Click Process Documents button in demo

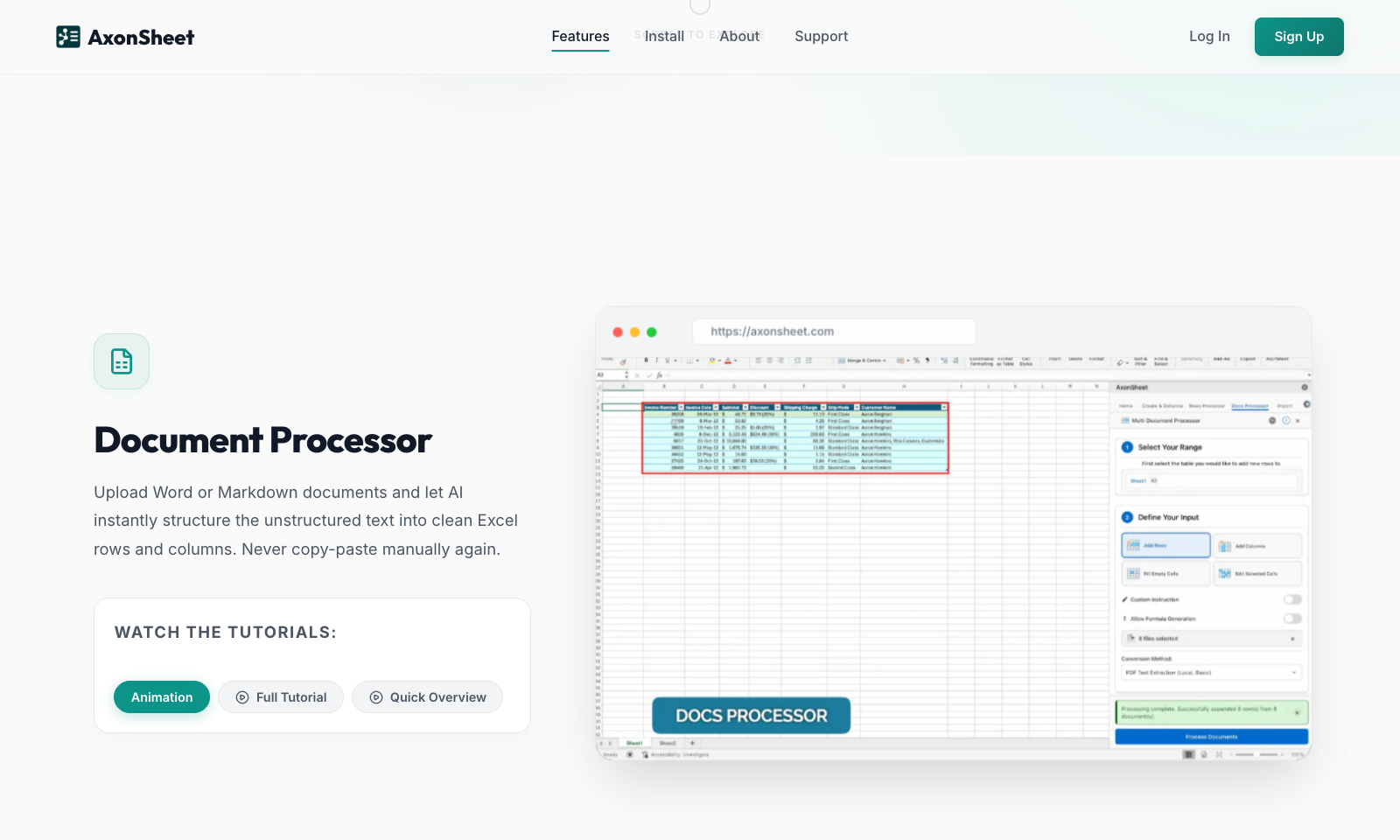point(1212,737)
